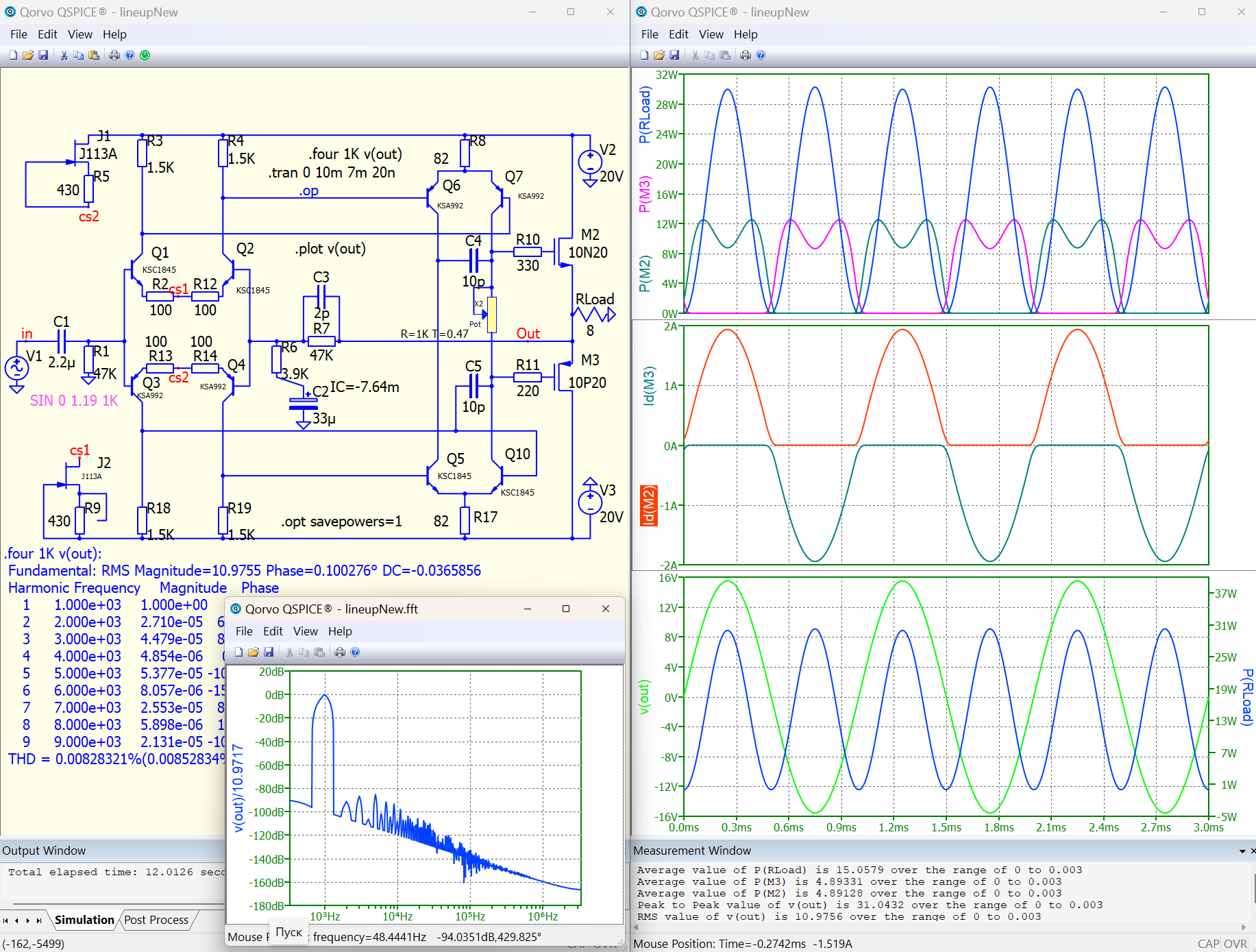The width and height of the screenshot is (1256, 952).
Task: Go to last output tab arrow
Action: 39,920
